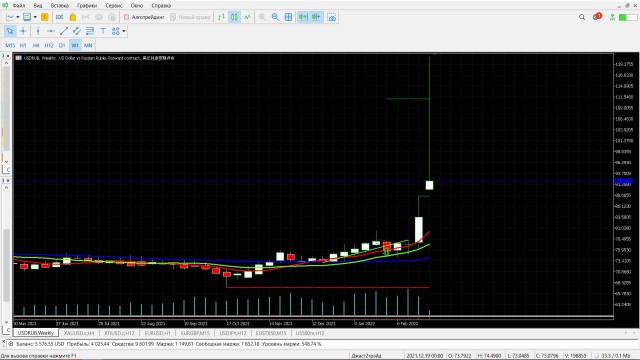Click the zoom out magnifier icon
The height and width of the screenshot is (360, 640).
(x=275, y=17)
